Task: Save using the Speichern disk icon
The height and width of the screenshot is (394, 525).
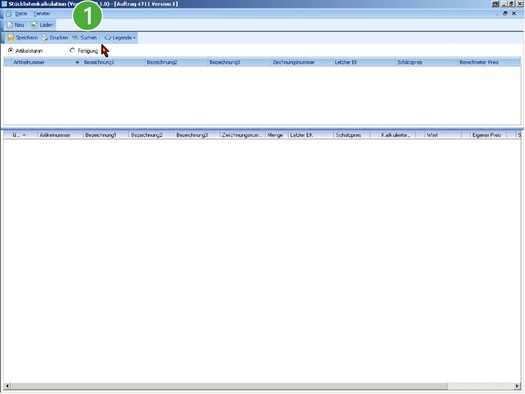Action: 11,38
